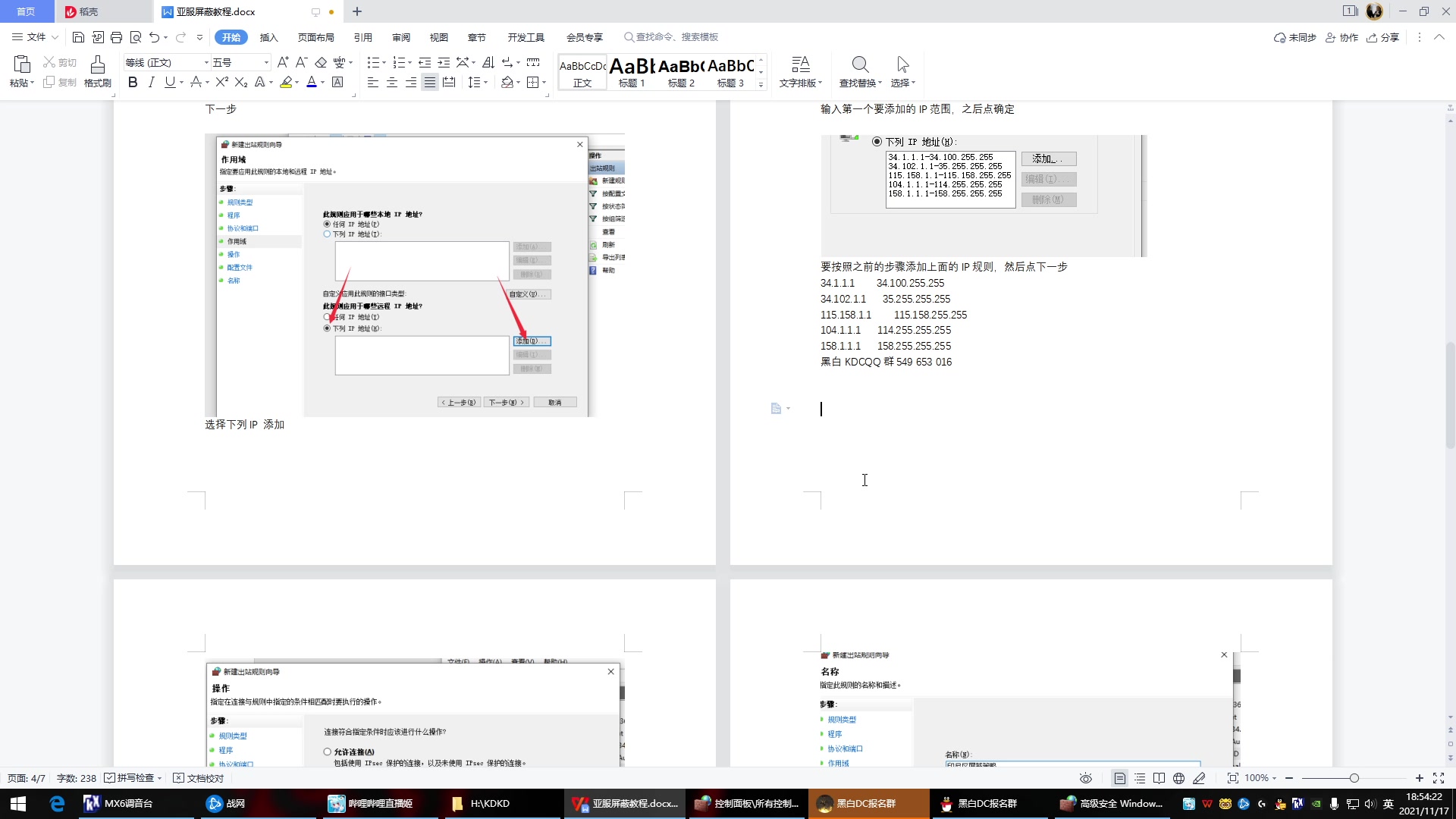
Task: Switch to the 引用 tab
Action: point(363,37)
